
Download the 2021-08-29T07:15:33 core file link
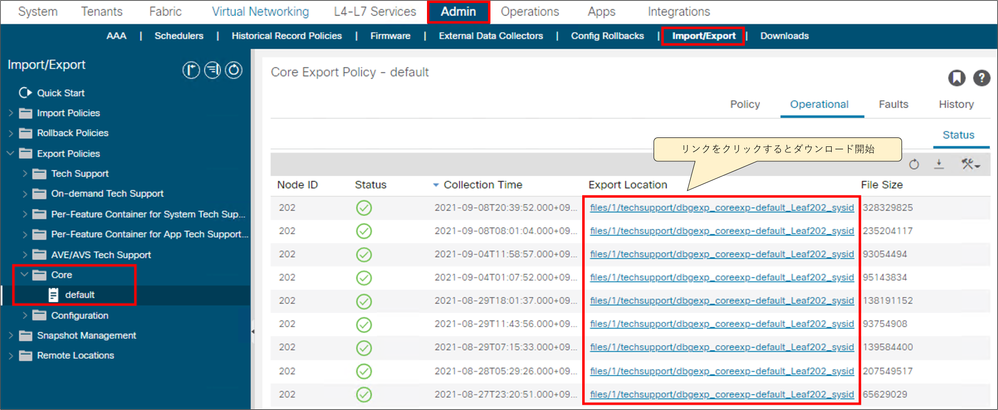click(722, 348)
